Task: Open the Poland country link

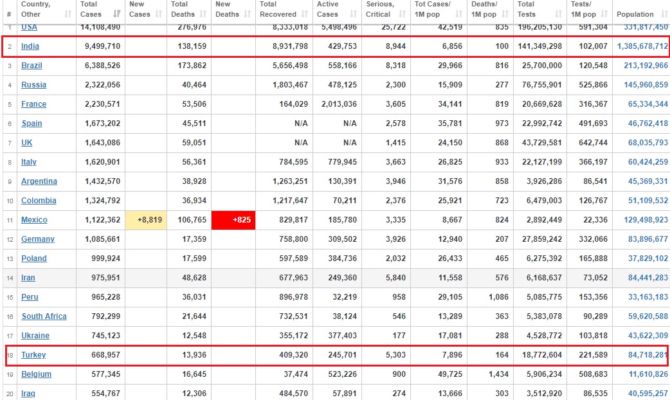Action: [34, 258]
